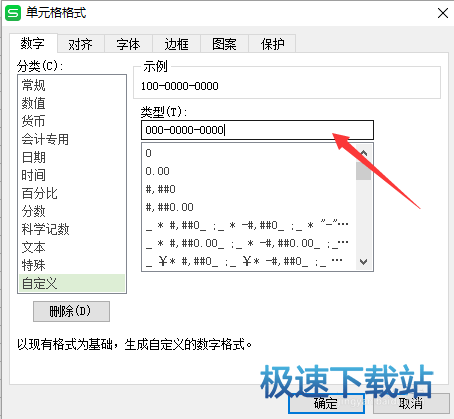
Task: Choose the 特殊 category
Action: tap(72, 265)
